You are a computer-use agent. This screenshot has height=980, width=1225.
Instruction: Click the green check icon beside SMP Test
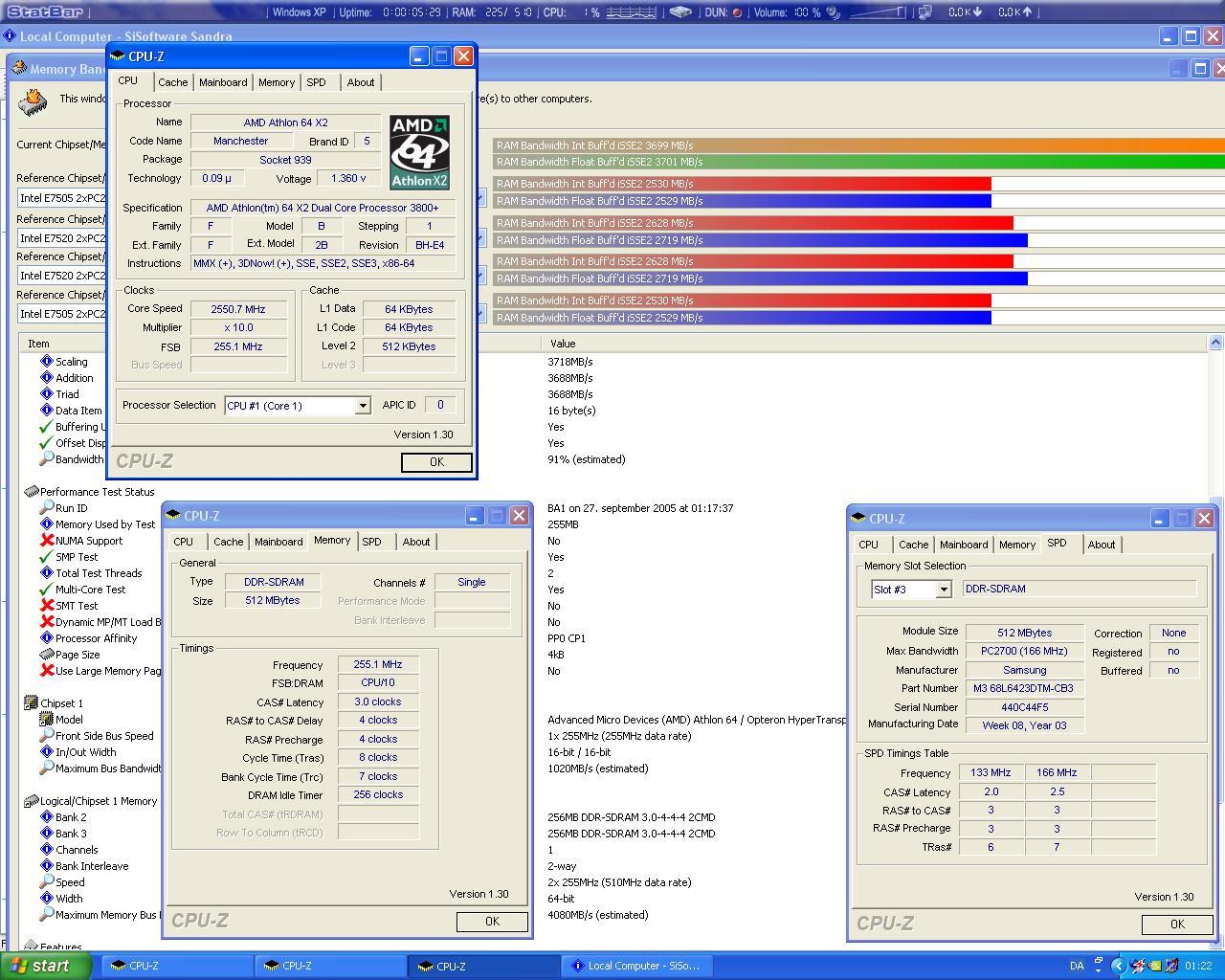(46, 557)
